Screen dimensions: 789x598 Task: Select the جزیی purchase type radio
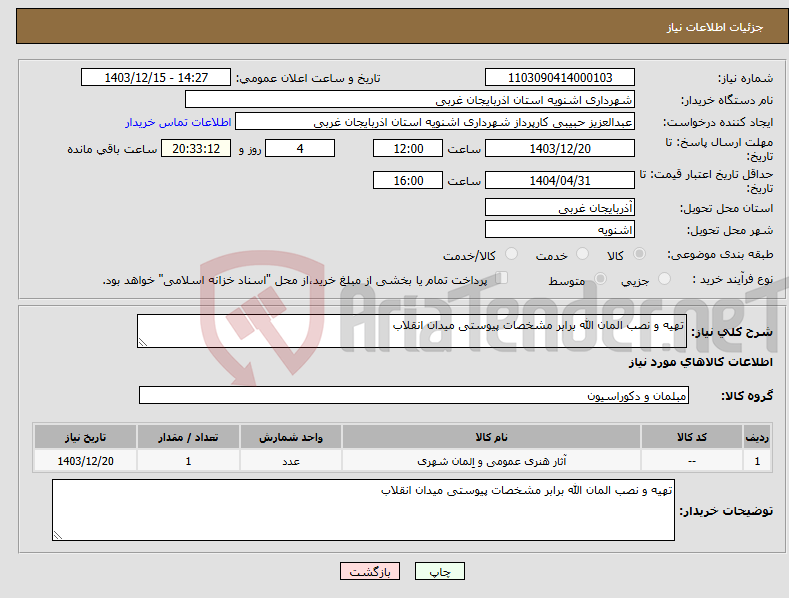pyautogui.click(x=664, y=279)
